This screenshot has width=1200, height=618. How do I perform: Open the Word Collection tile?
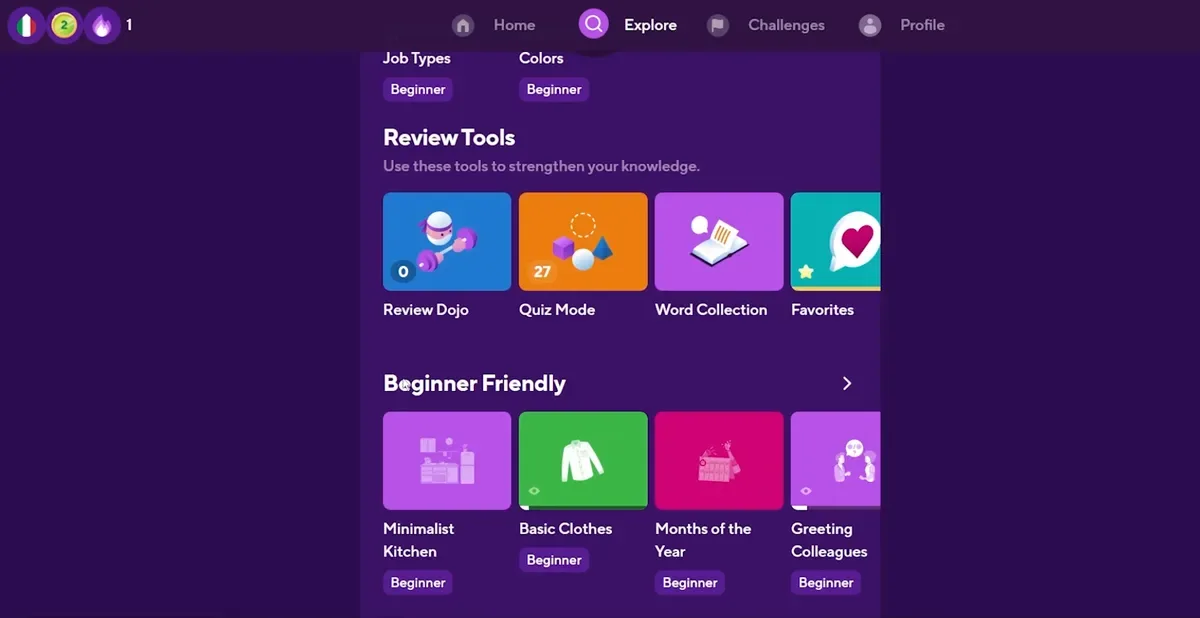pos(719,242)
